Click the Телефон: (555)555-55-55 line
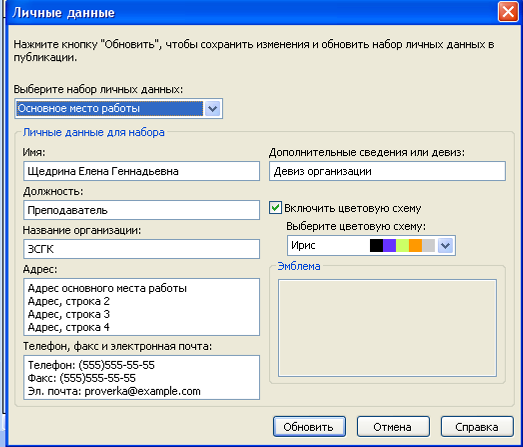This screenshot has width=523, height=447. click(x=91, y=365)
